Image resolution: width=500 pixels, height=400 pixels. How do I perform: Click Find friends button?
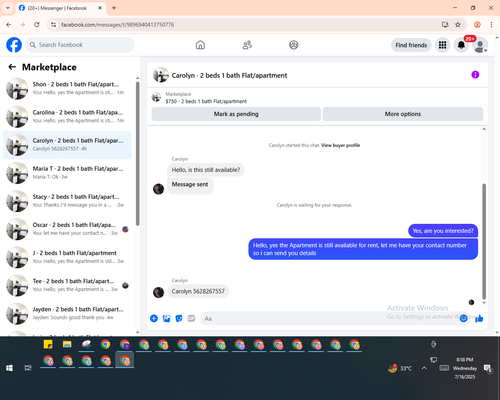411,45
